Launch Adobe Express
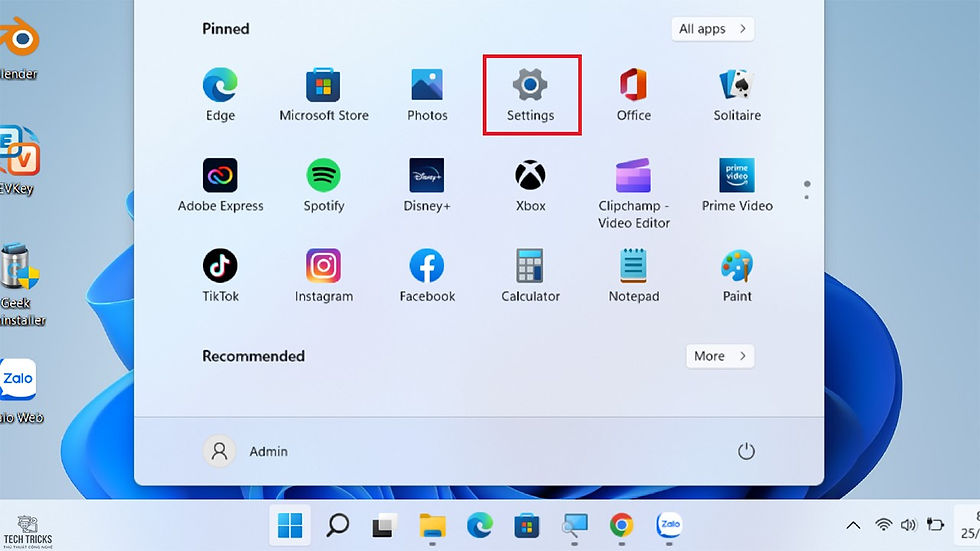Screen dimensions: 980x551 (x=220, y=186)
